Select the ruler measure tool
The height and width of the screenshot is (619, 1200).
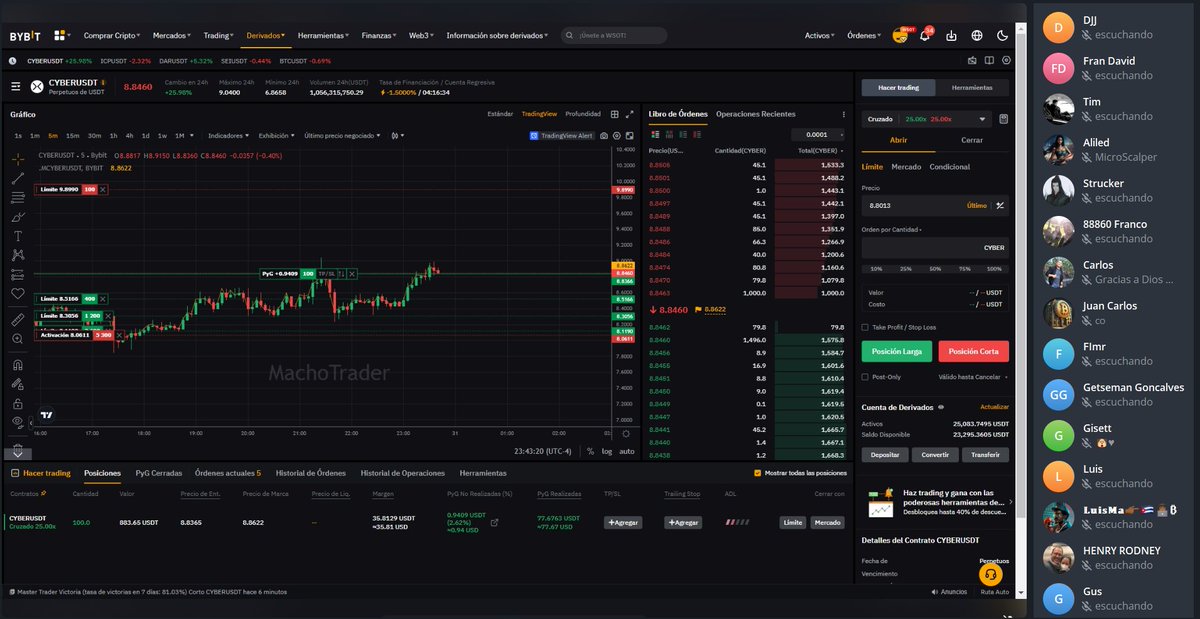pyautogui.click(x=18, y=320)
